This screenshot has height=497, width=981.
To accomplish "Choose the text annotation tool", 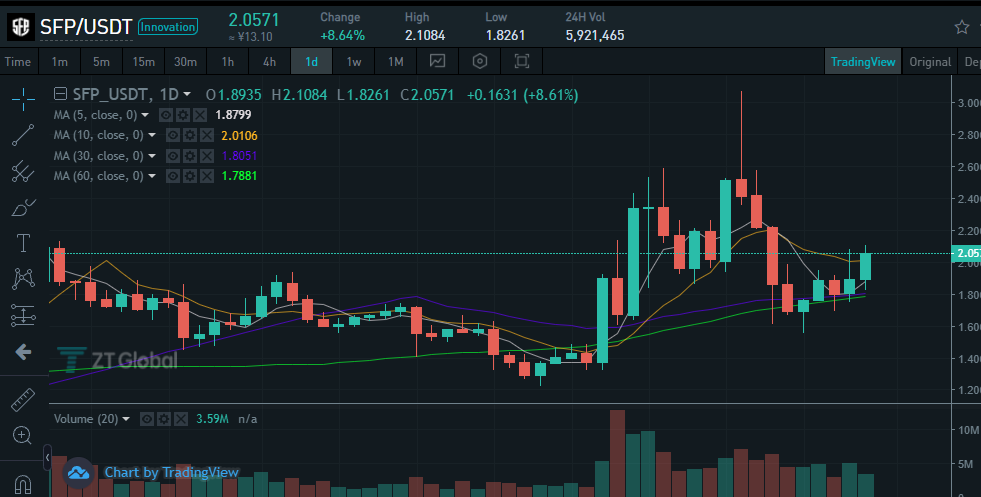I will pos(23,243).
